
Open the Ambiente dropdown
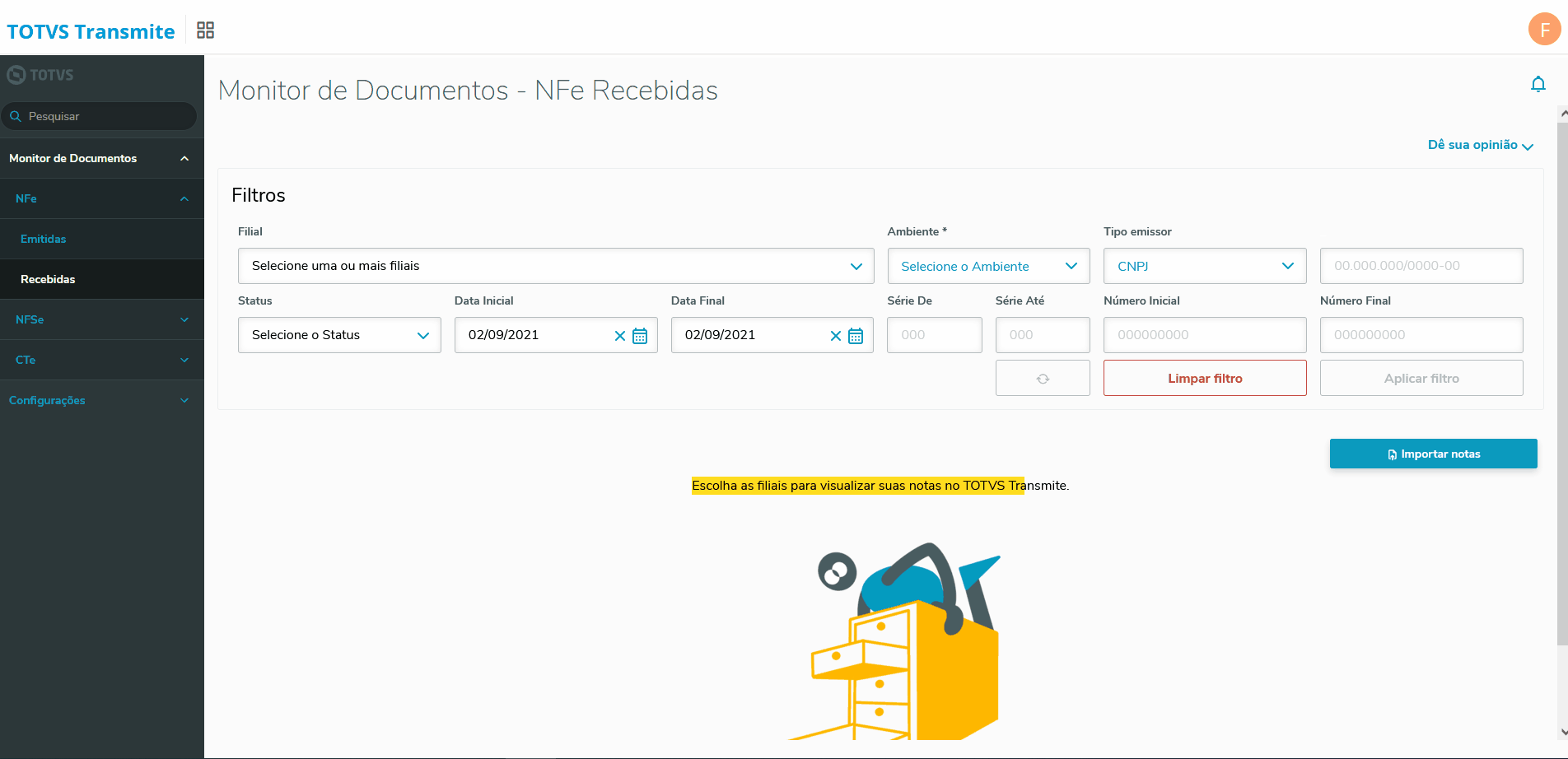tap(988, 266)
